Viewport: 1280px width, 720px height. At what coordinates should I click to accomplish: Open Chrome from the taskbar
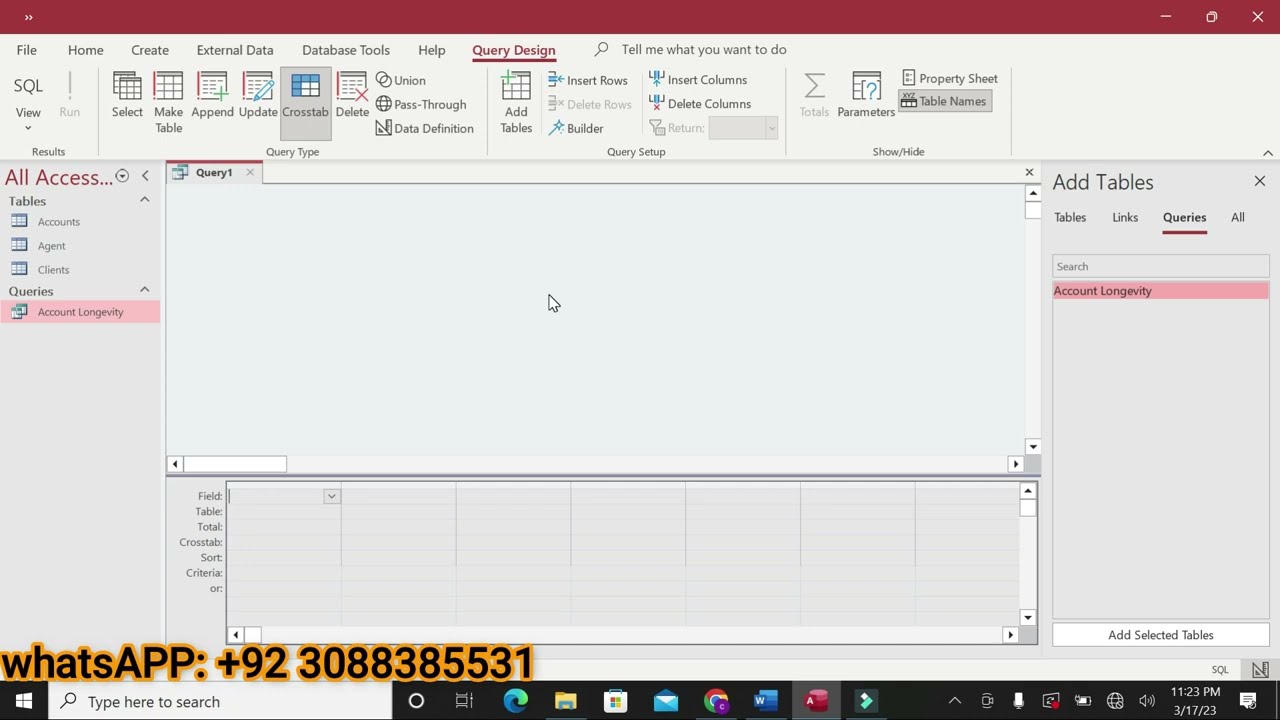716,701
